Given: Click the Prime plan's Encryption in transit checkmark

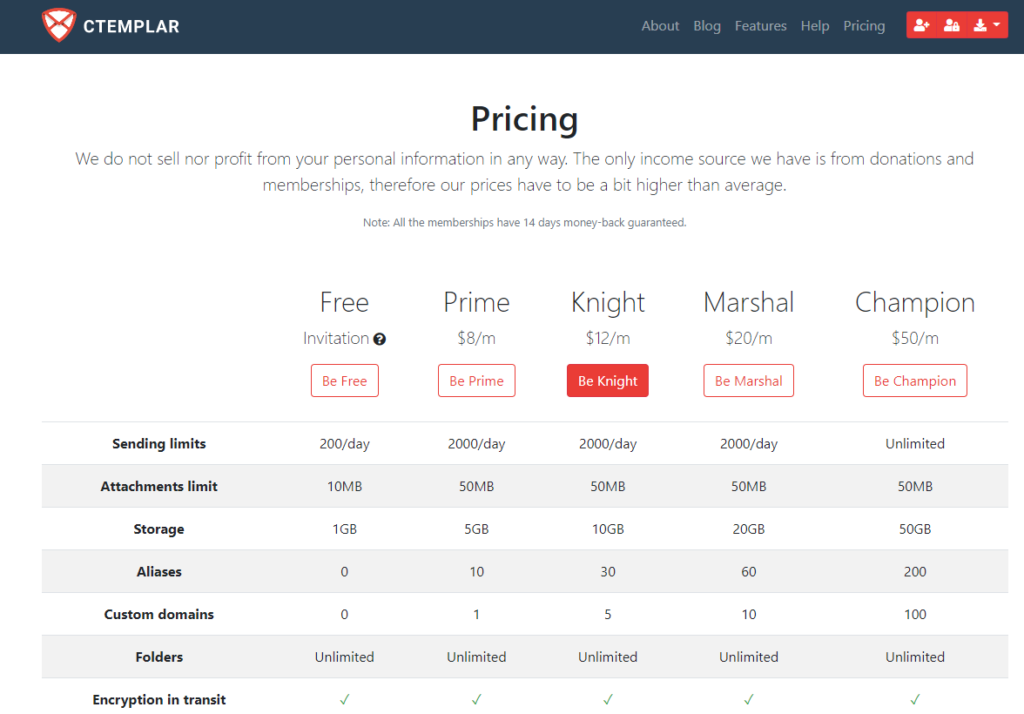Looking at the screenshot, I should (x=476, y=700).
